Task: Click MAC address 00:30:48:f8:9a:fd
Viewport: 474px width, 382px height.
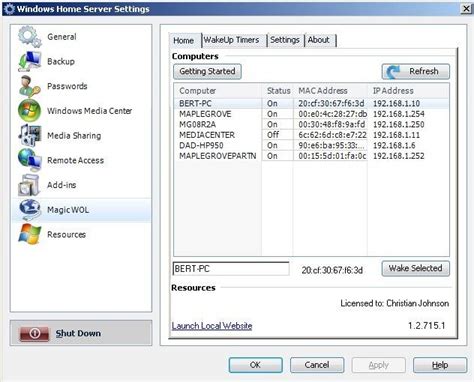Action: pos(332,124)
